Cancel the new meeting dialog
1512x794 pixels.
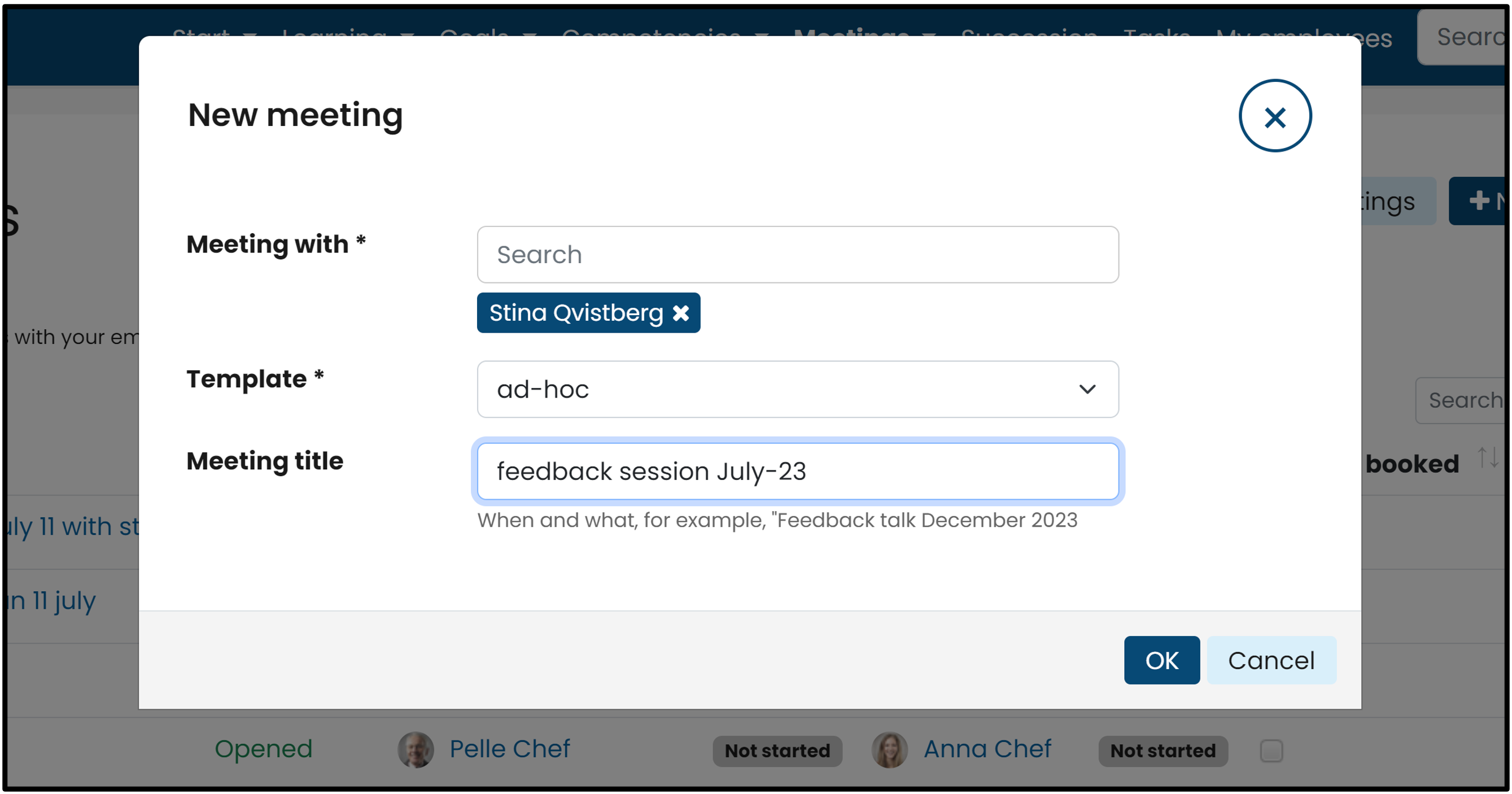click(x=1271, y=660)
